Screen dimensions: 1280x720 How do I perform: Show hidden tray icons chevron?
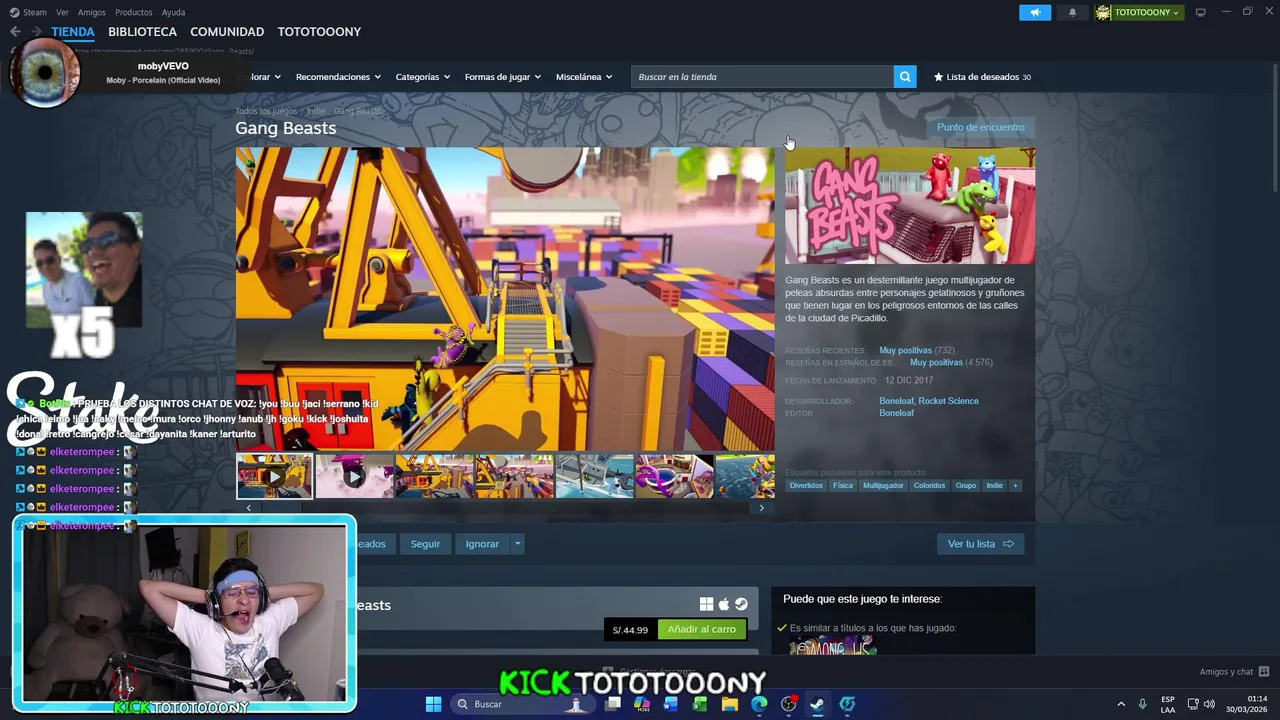(1121, 704)
